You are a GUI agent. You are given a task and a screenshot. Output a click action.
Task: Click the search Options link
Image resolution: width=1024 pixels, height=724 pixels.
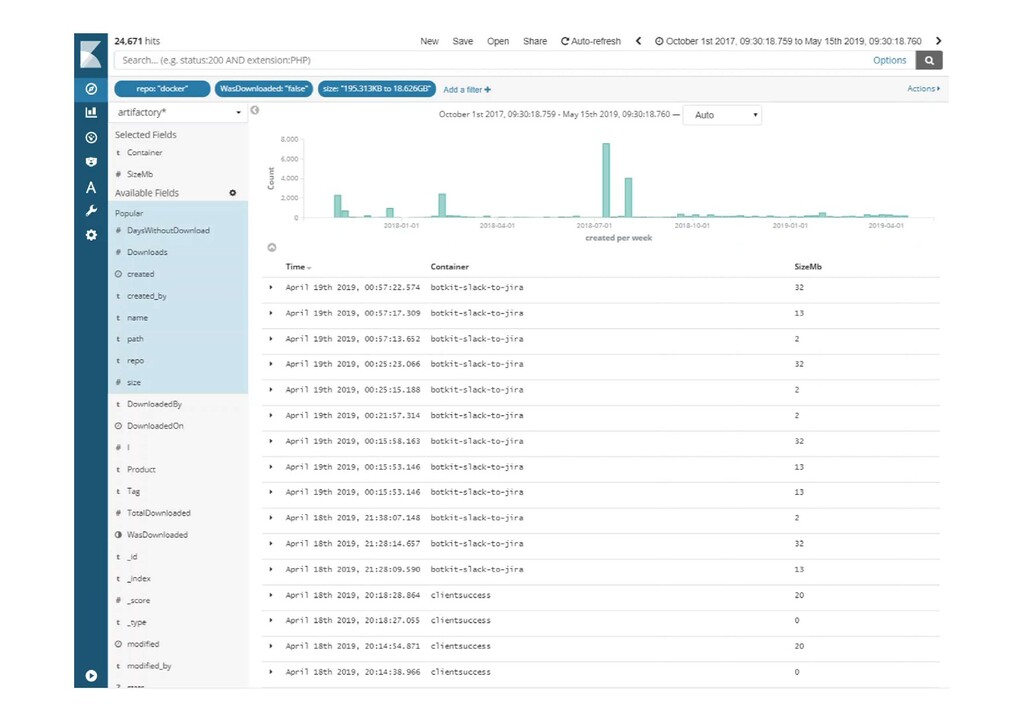889,60
